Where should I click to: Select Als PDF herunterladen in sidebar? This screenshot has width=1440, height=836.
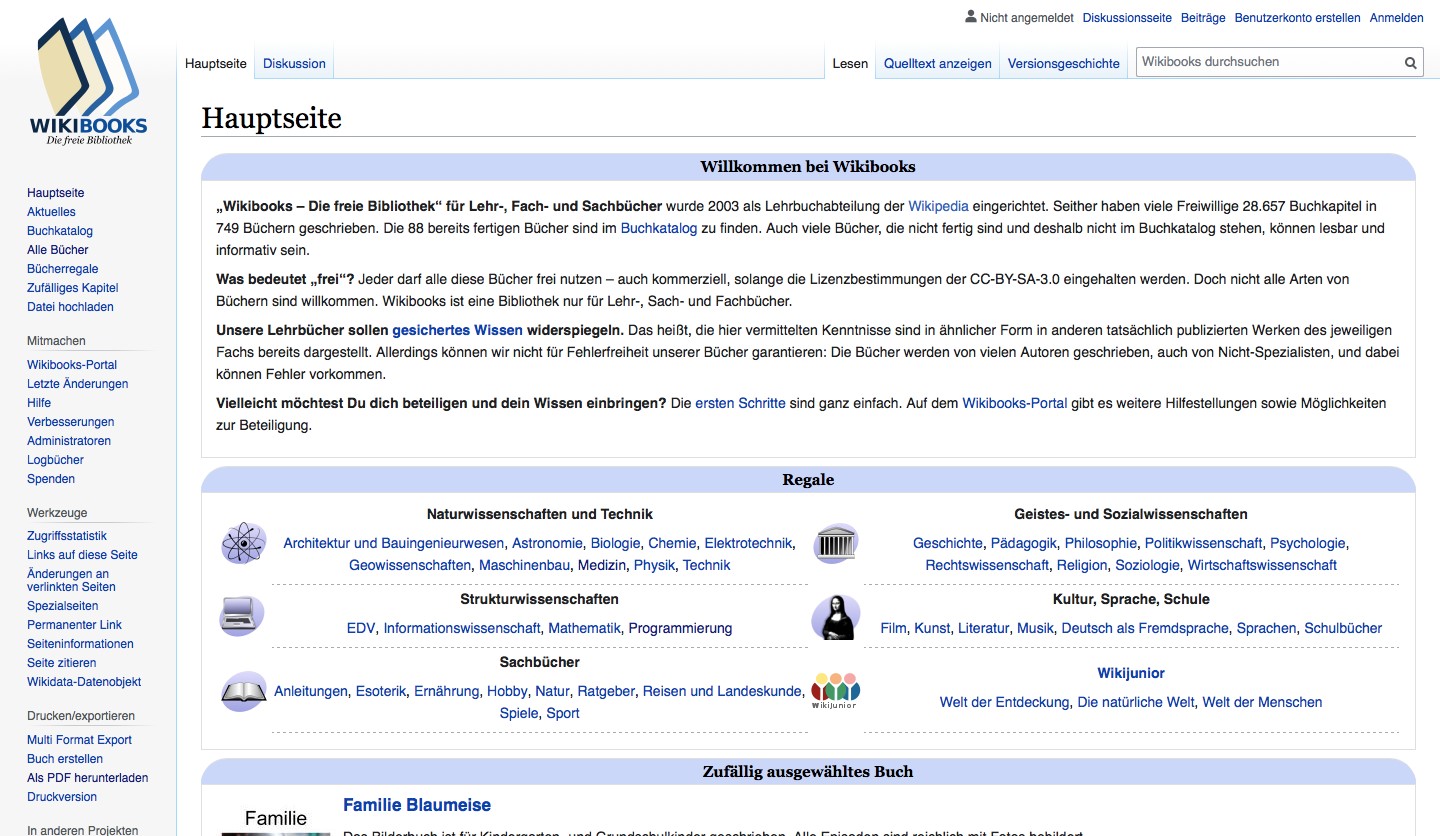coord(87,778)
